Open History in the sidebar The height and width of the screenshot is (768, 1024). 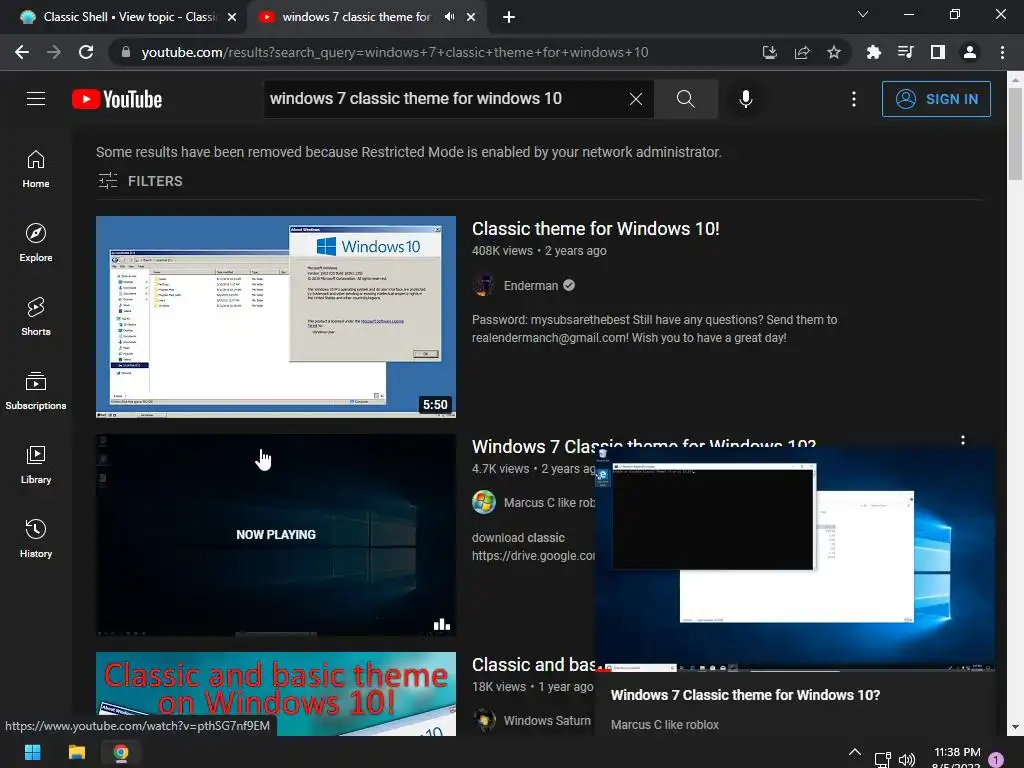36,539
